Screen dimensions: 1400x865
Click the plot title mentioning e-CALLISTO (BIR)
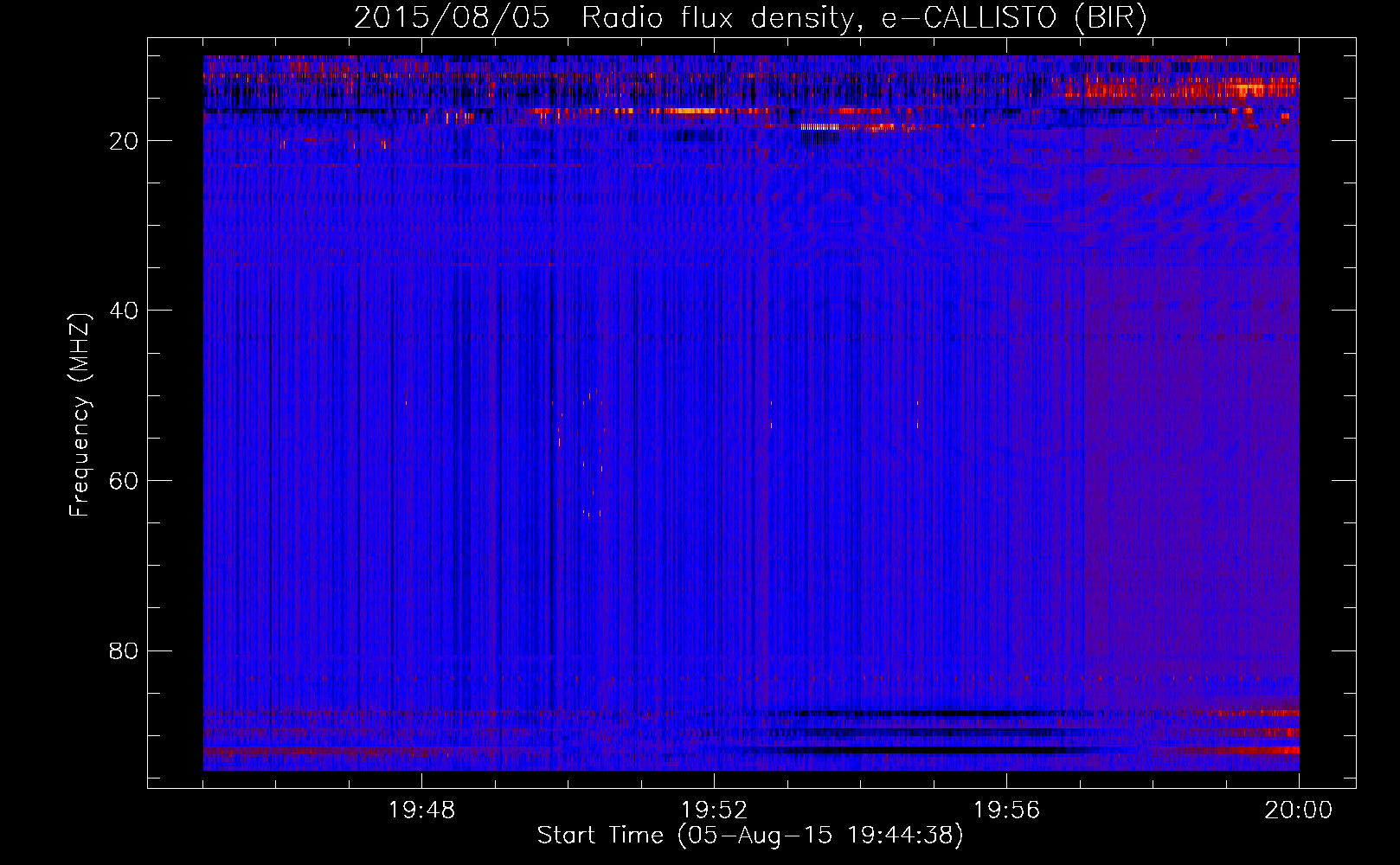coord(750,17)
